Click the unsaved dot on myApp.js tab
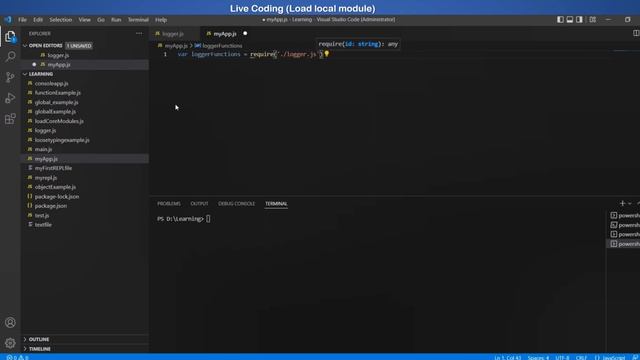640x360 pixels. pyautogui.click(x=245, y=33)
